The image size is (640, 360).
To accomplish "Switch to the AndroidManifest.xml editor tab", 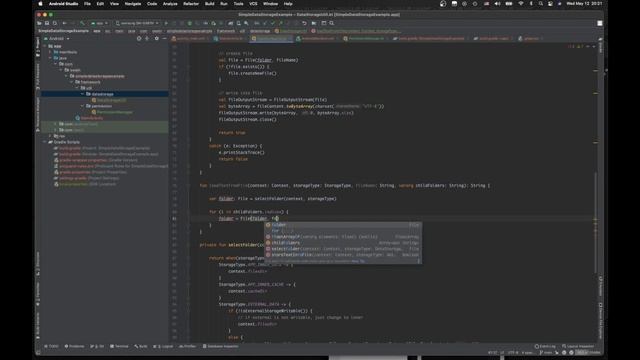I will coord(317,38).
